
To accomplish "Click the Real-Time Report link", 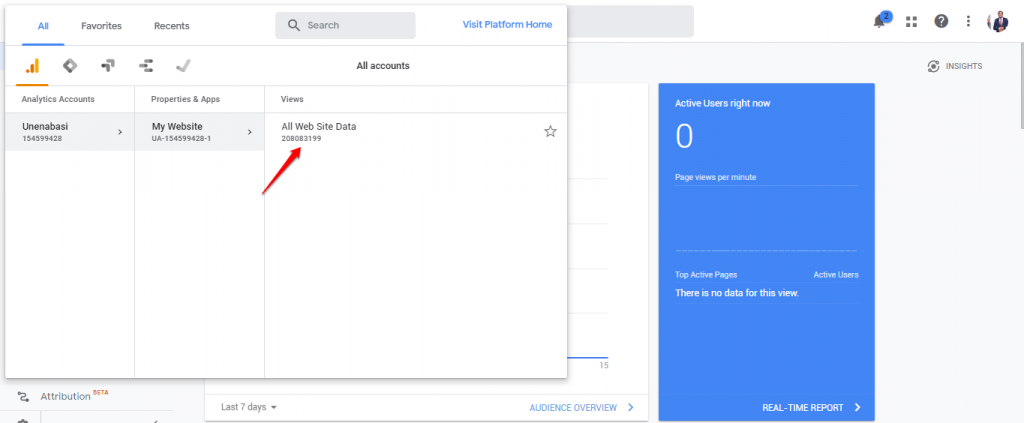I will 811,408.
